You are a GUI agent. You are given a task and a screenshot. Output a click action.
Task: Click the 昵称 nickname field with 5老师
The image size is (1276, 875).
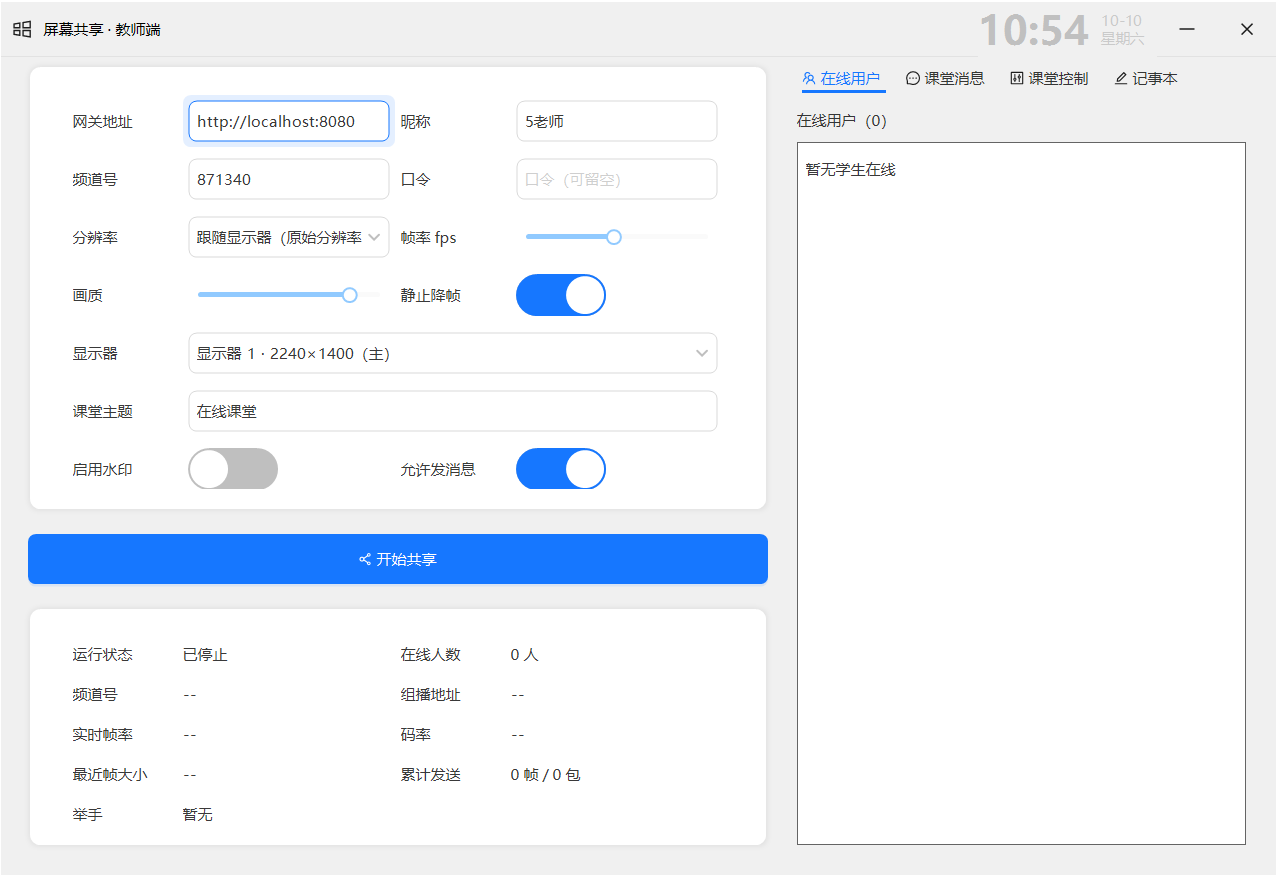pyautogui.click(x=617, y=121)
